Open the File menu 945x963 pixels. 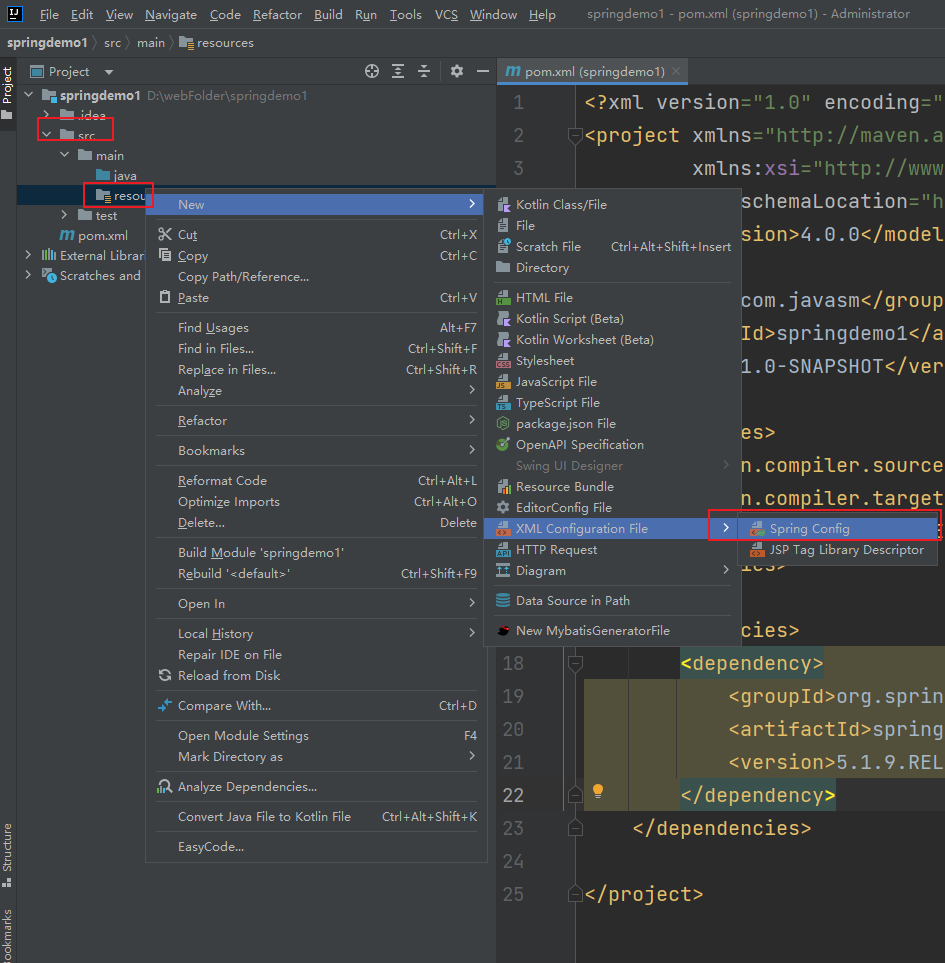49,14
